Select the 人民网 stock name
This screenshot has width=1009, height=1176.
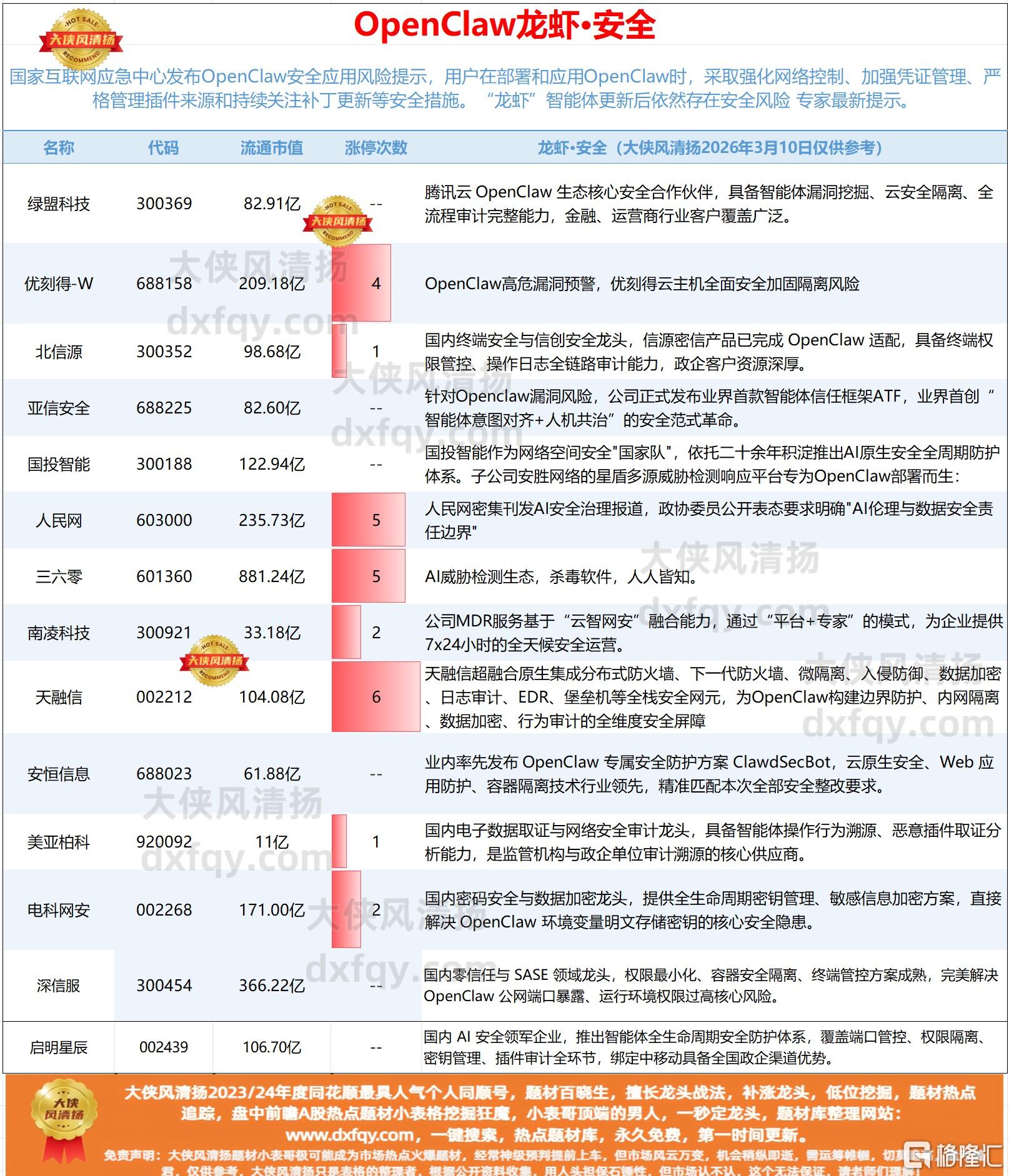click(59, 520)
